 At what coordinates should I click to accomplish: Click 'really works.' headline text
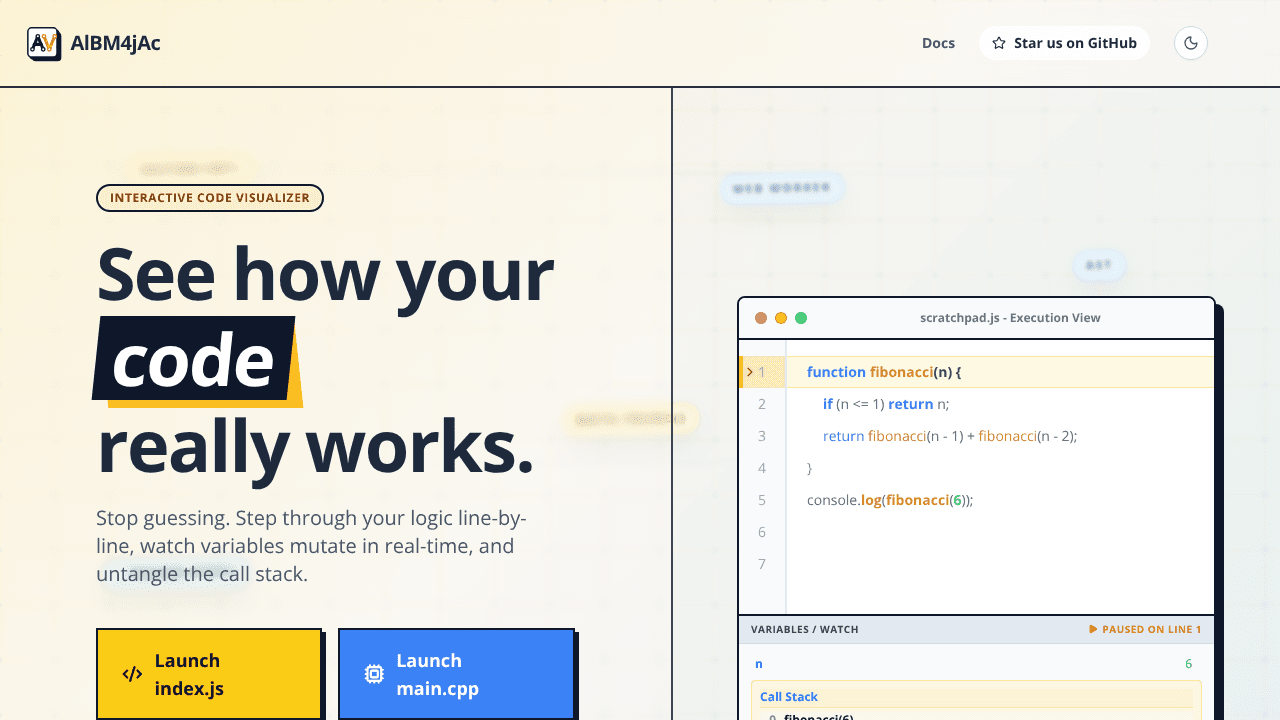pyautogui.click(x=315, y=447)
